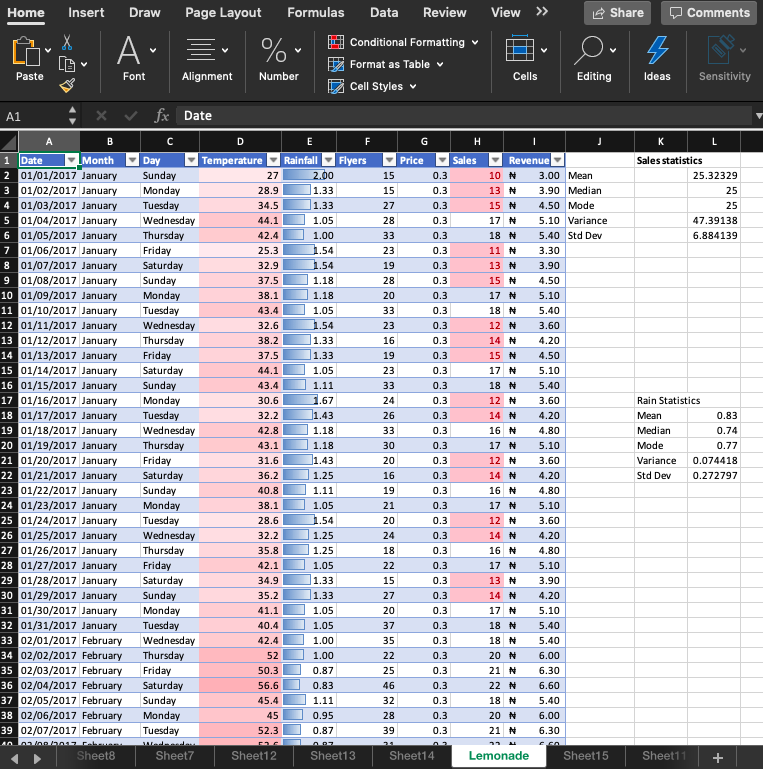763x769 pixels.
Task: Click the Format Painter brush icon
Action: click(x=67, y=87)
